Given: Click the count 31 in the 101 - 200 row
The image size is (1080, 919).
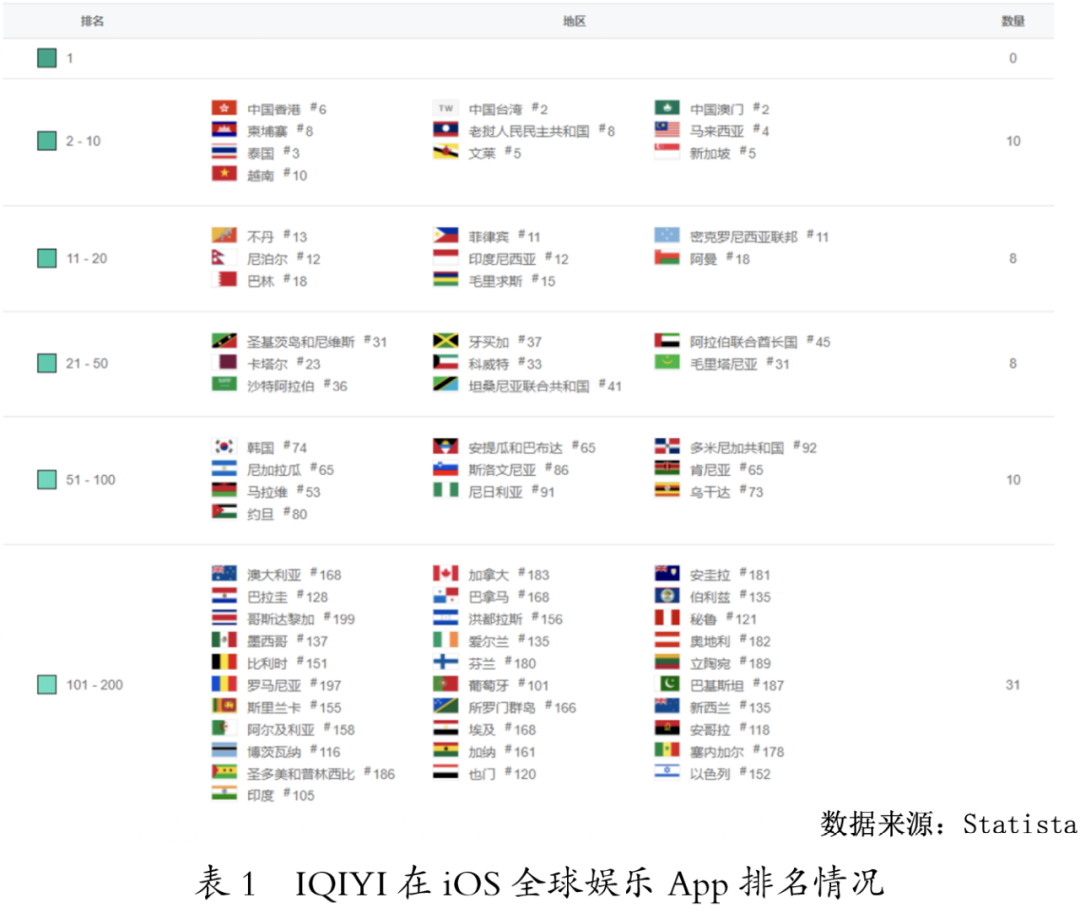Looking at the screenshot, I should [x=1012, y=685].
